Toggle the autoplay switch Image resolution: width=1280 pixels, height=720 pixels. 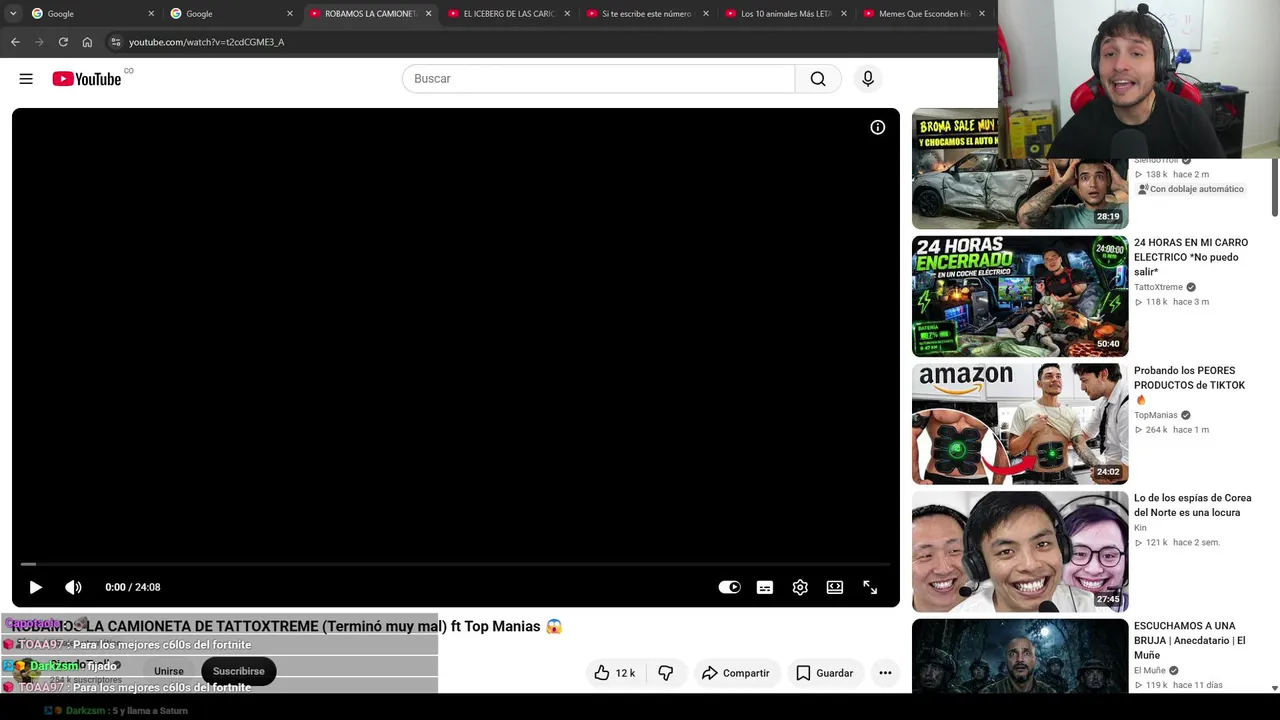(x=730, y=587)
